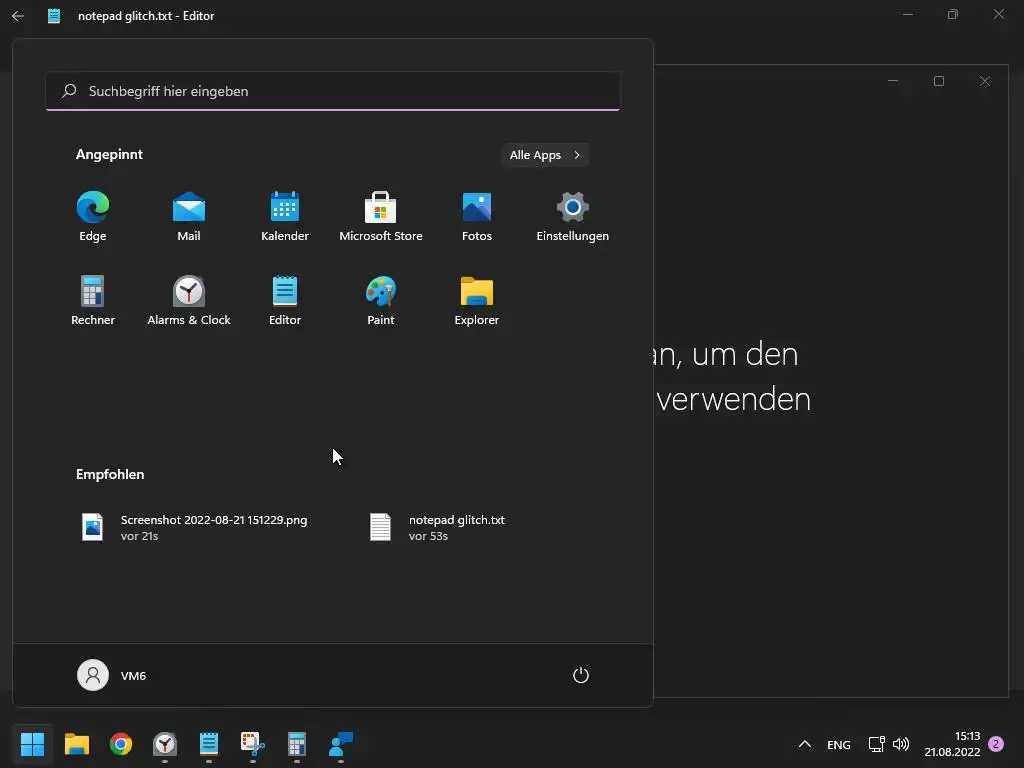Click the notepad icon in the Editor title bar
The image size is (1024, 768).
point(54,16)
